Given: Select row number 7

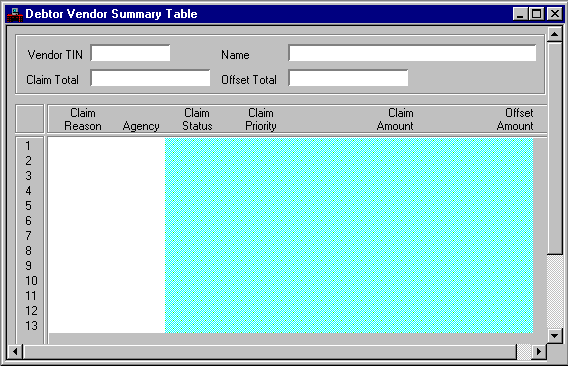Looking at the screenshot, I should click(28, 236).
